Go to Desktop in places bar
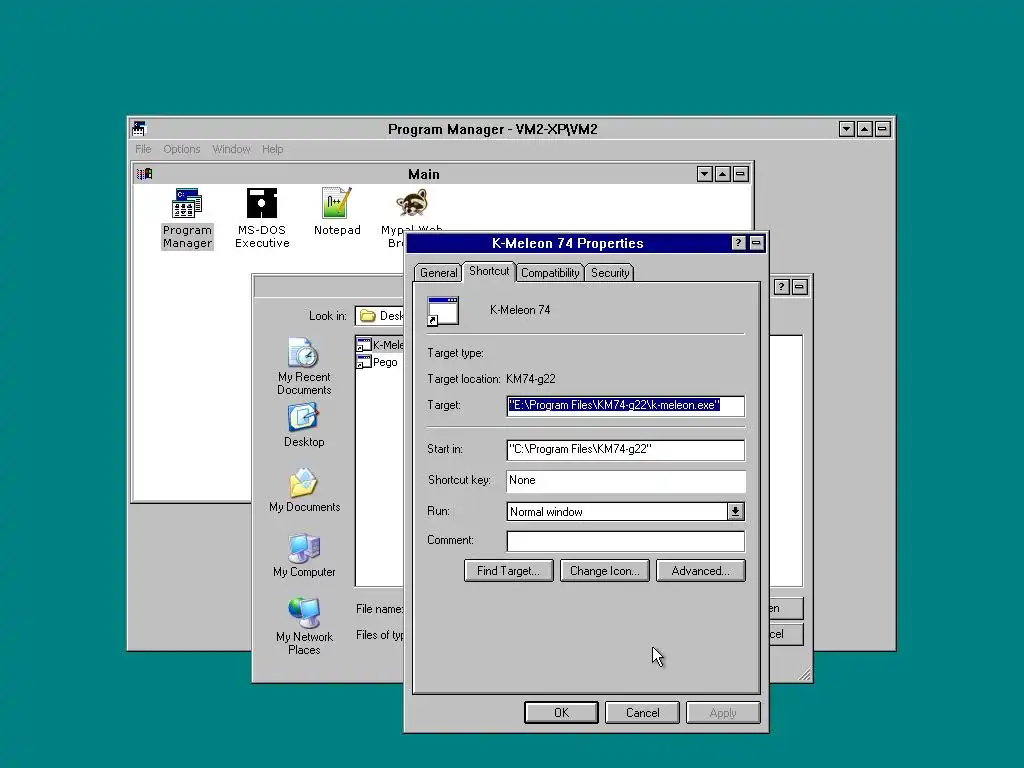 [x=304, y=425]
